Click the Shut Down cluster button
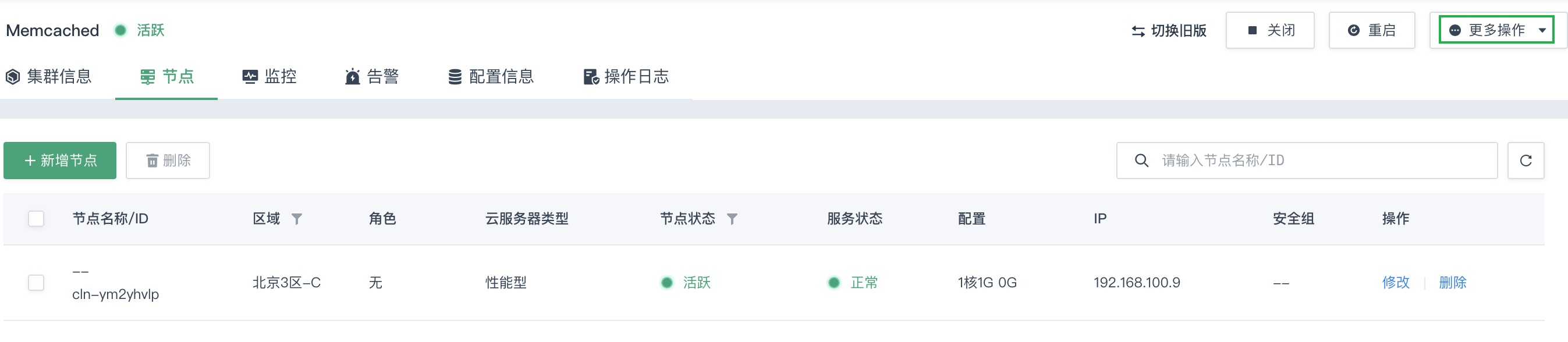Viewport: 1568px width, 342px height. (x=1270, y=30)
